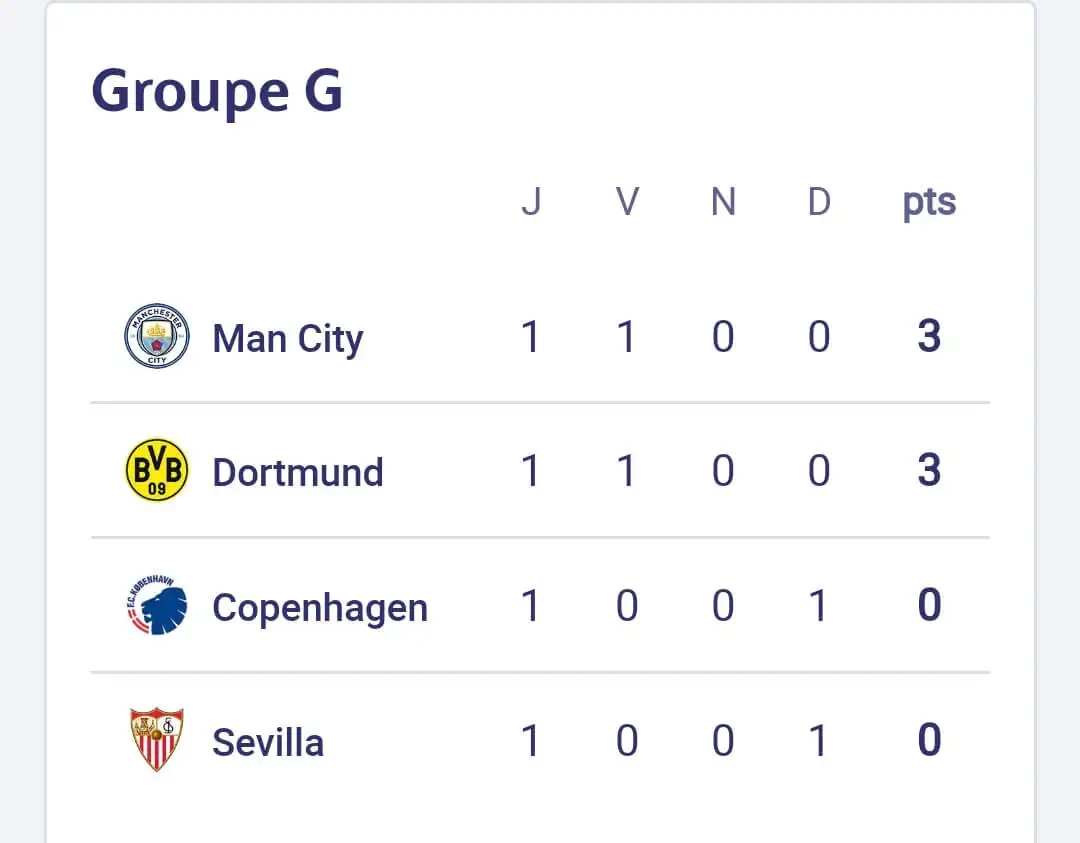
Task: Click the V column header
Action: [x=627, y=202]
